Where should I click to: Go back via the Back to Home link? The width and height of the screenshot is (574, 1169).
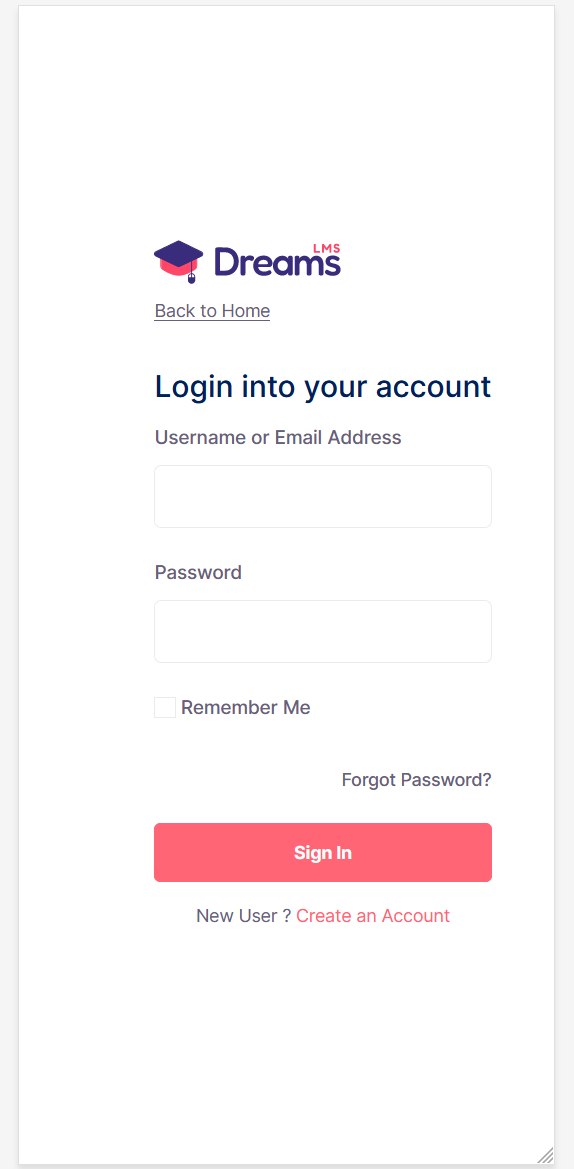point(212,311)
